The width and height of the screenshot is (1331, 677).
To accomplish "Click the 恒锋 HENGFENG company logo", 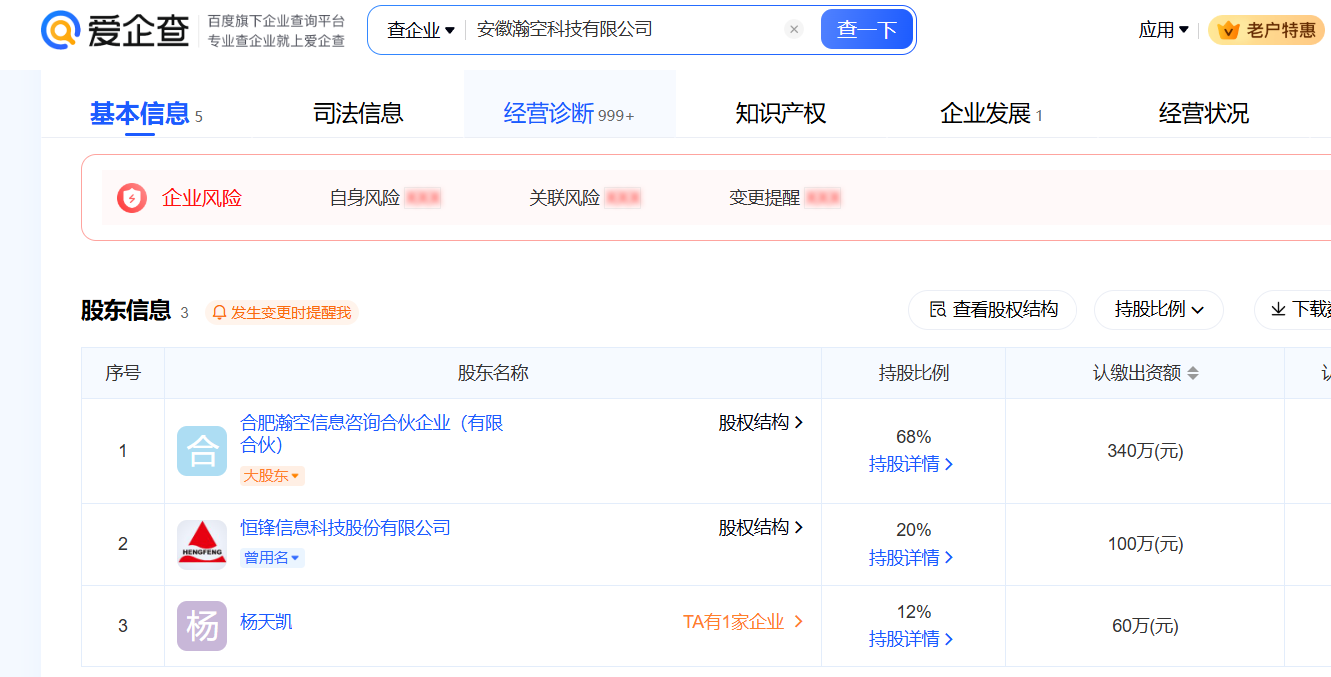I will click(x=202, y=544).
